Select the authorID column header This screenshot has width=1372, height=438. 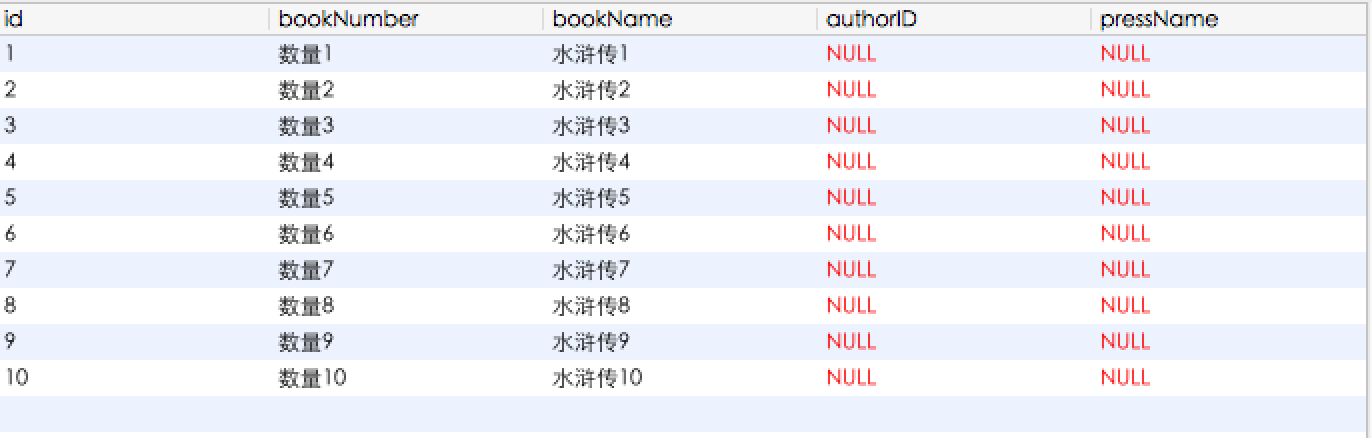(x=955, y=19)
